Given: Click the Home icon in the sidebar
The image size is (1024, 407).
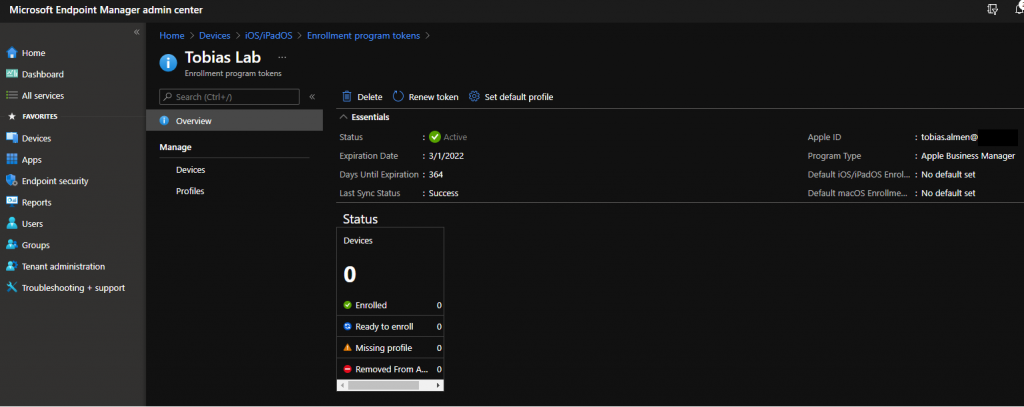Looking at the screenshot, I should click(12, 52).
